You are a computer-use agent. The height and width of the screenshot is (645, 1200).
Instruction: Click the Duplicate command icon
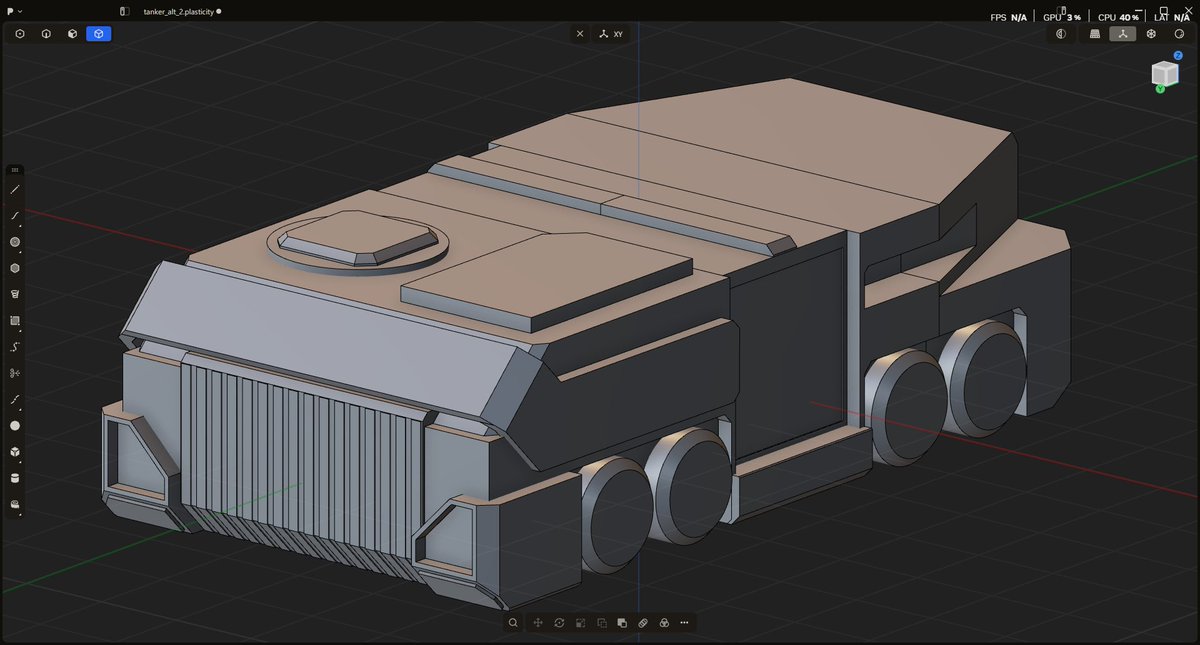click(601, 622)
